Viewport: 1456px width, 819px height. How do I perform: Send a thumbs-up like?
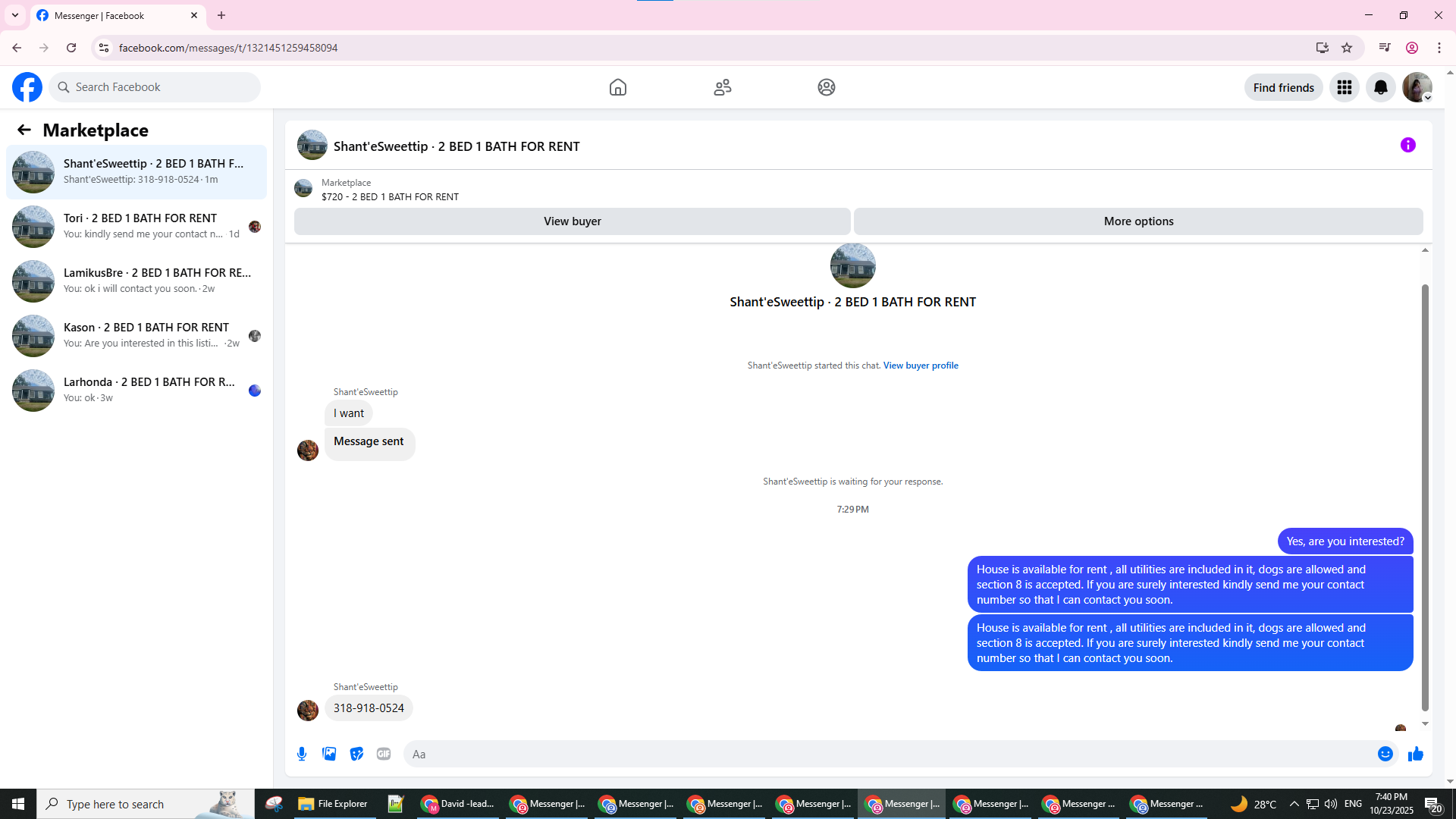point(1415,754)
